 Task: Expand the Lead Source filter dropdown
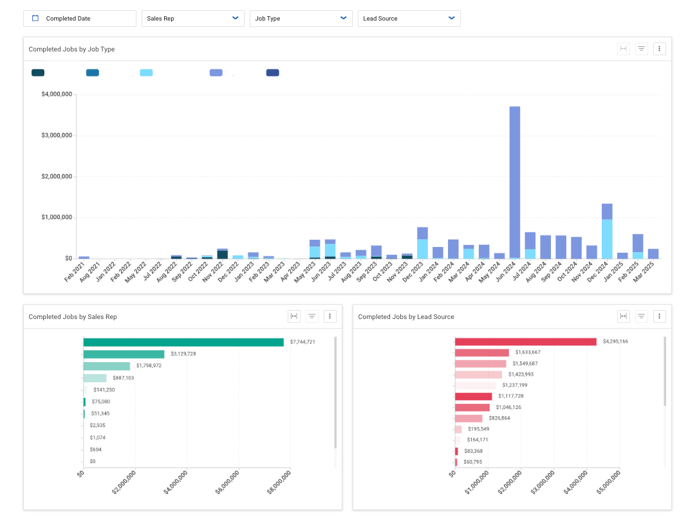[409, 18]
